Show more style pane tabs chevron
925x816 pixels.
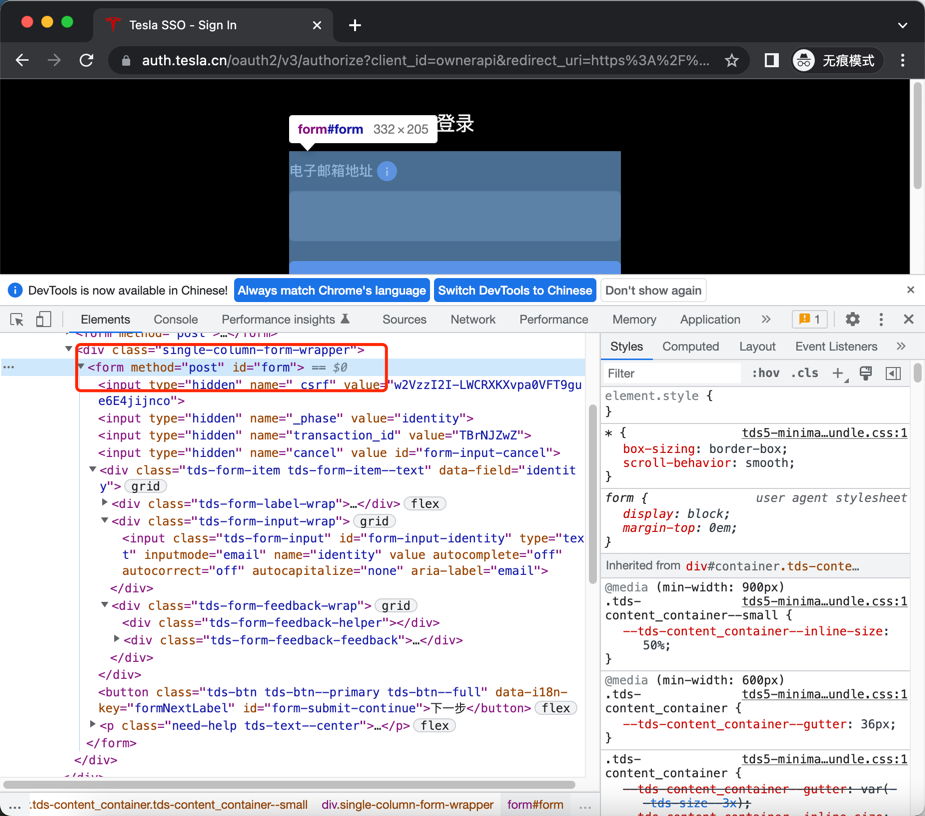pos(901,346)
